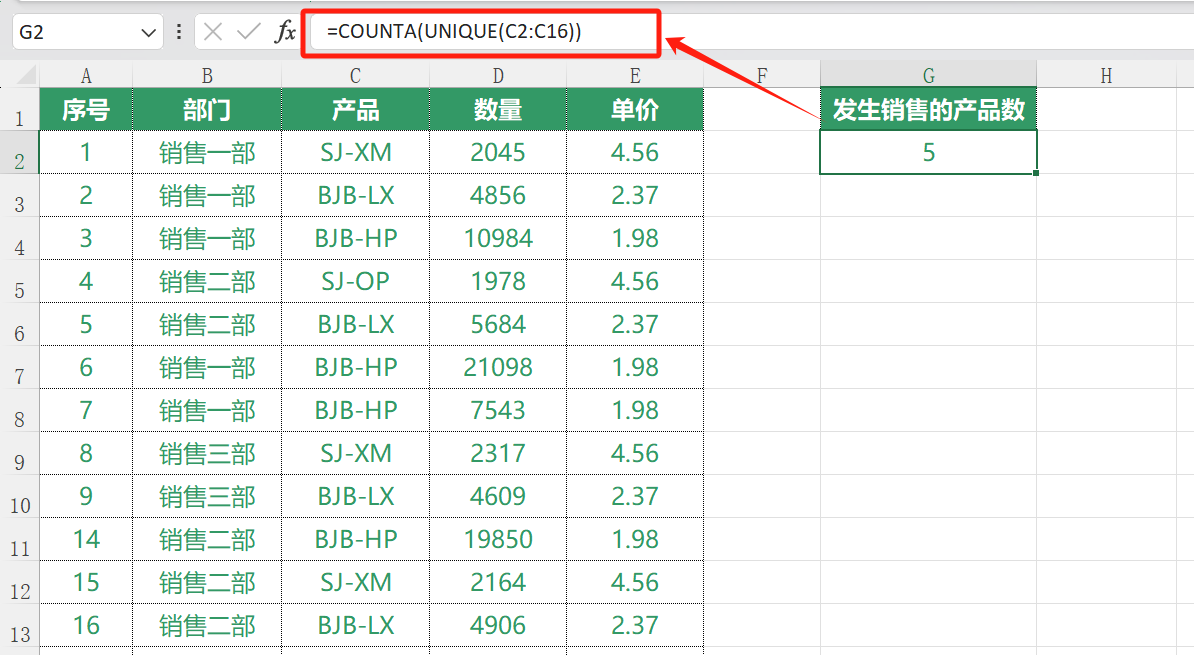Click the Select All corner triangle
This screenshot has width=1194, height=655.
(x=26, y=75)
